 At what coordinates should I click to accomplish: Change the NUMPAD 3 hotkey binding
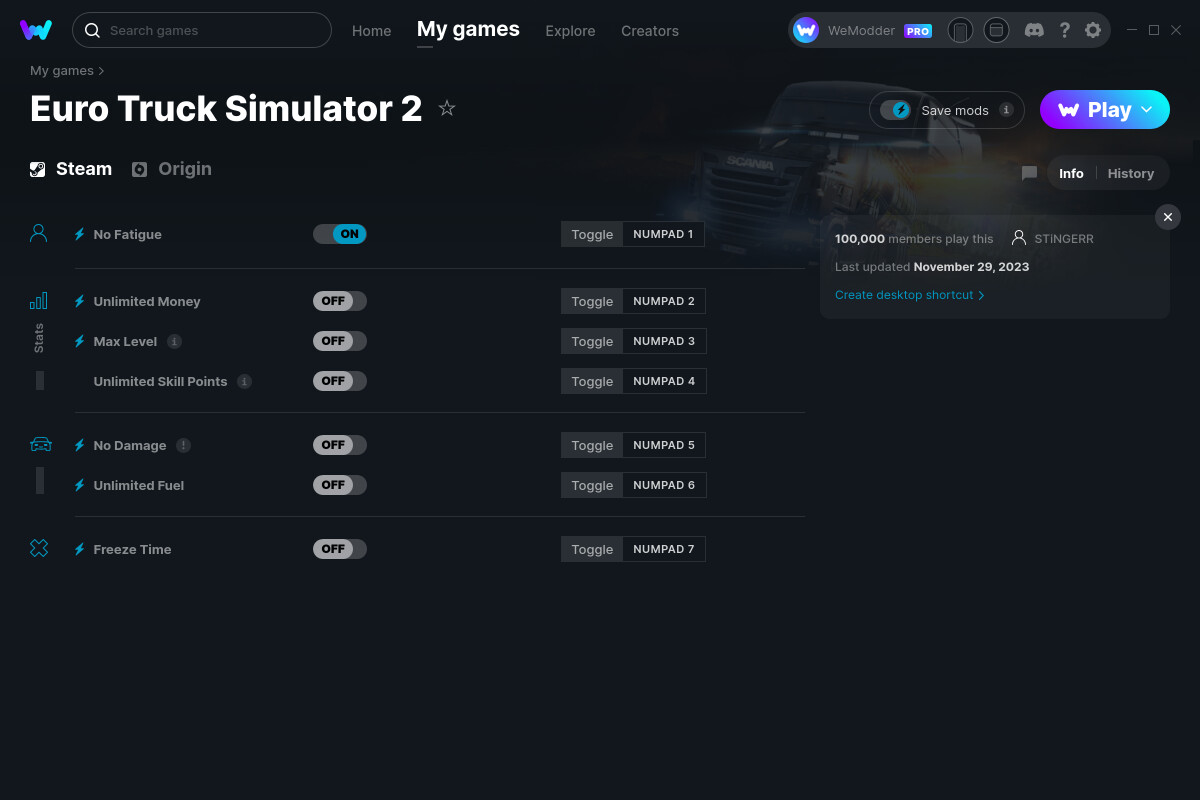click(665, 341)
